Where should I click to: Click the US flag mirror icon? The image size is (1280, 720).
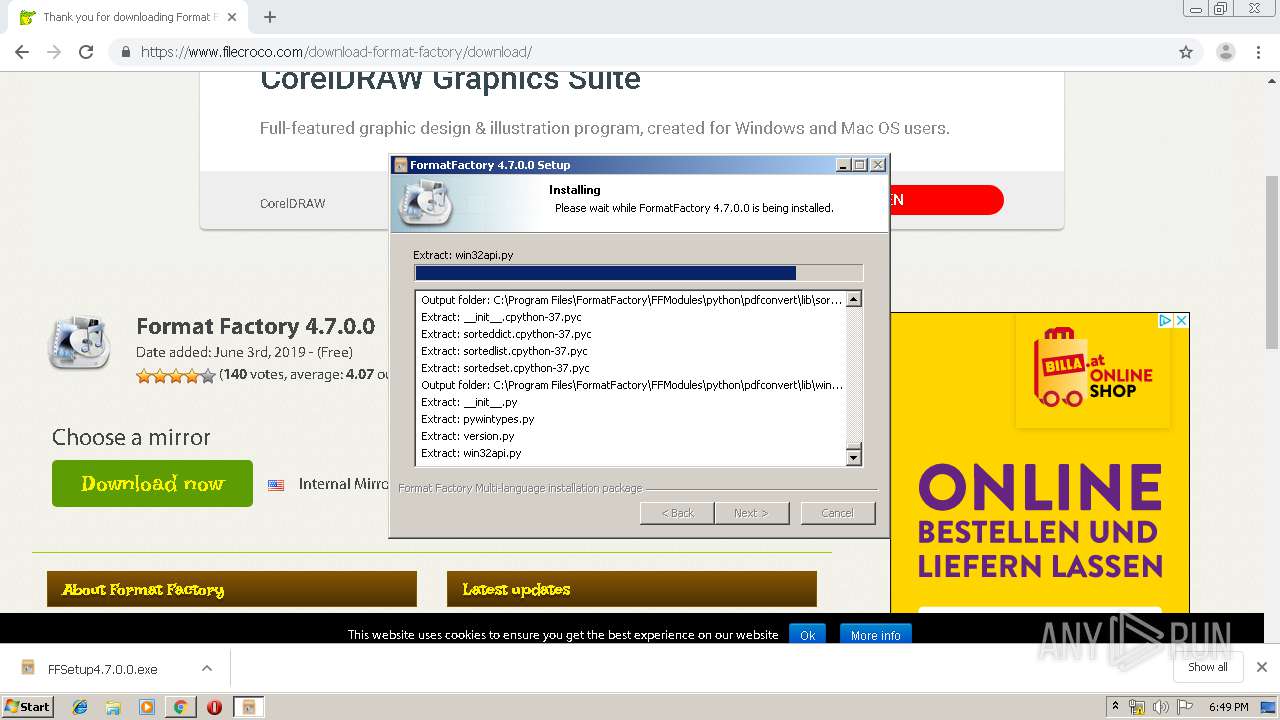[x=276, y=485]
